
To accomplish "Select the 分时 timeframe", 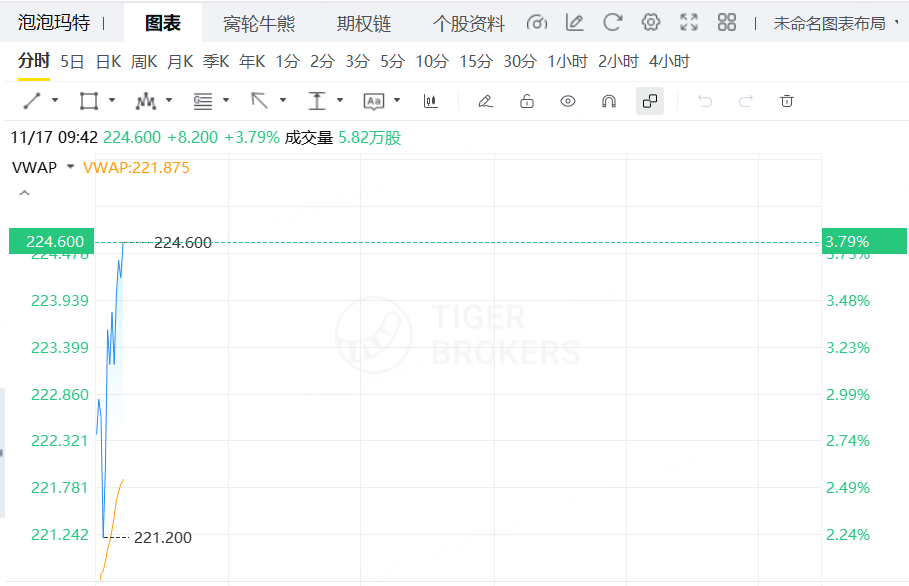I will click(x=34, y=60).
